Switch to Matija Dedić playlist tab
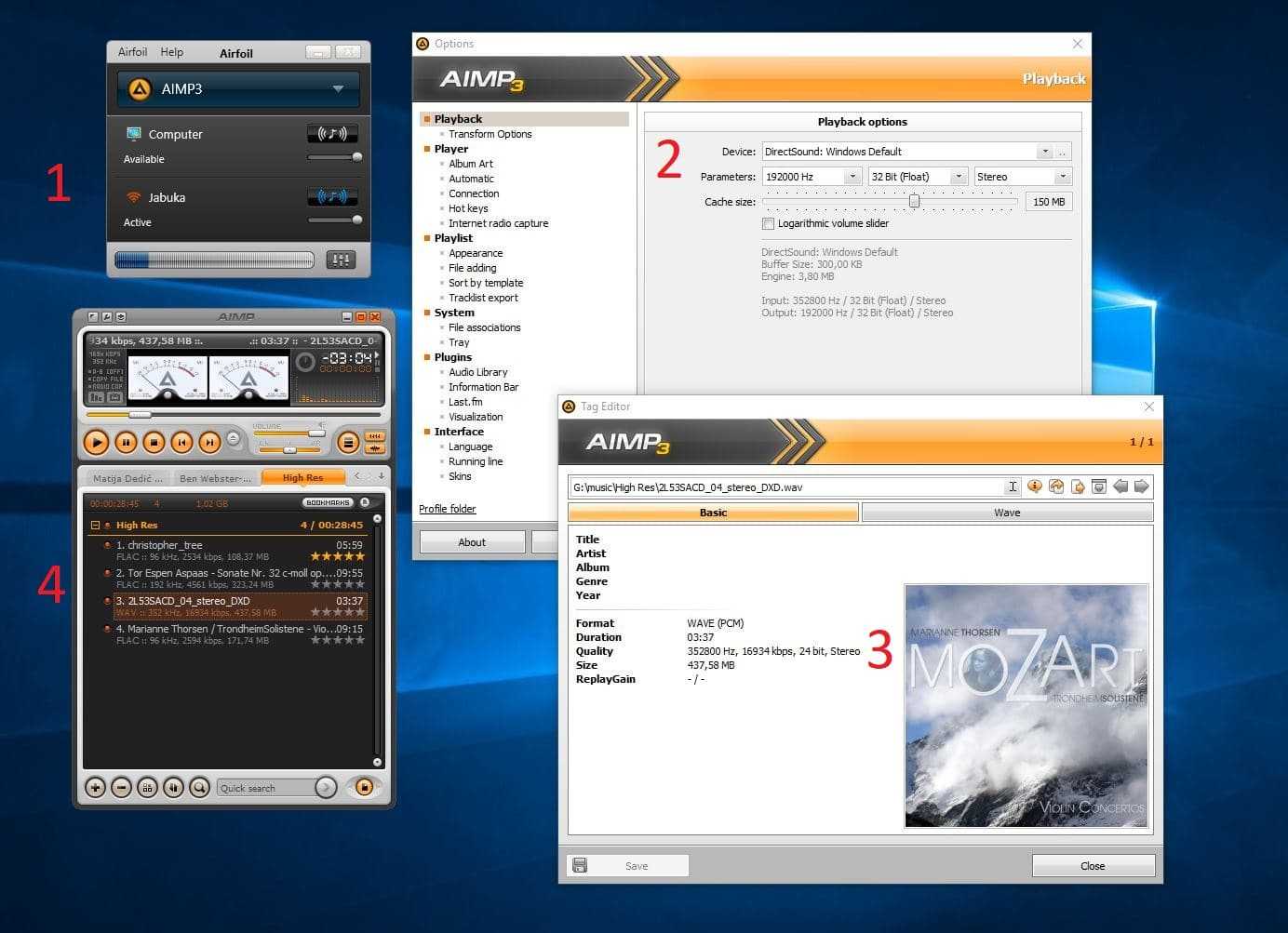Screen dimensions: 1288x933 [127, 478]
